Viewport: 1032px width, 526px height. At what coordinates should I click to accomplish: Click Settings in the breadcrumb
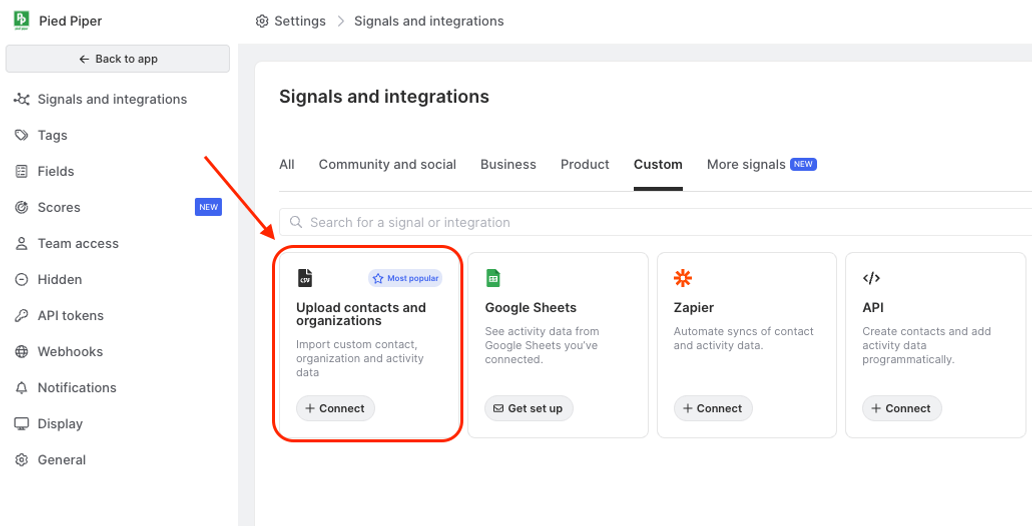[300, 21]
